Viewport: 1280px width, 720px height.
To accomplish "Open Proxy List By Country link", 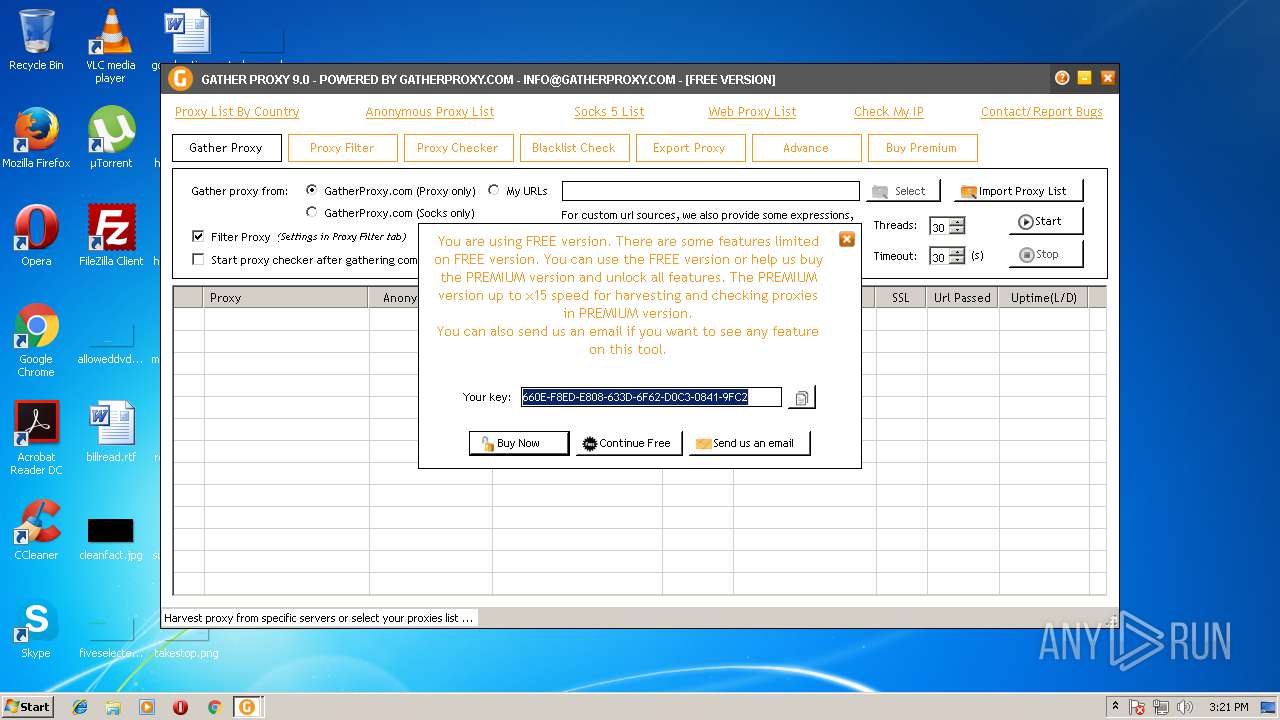I will [237, 112].
